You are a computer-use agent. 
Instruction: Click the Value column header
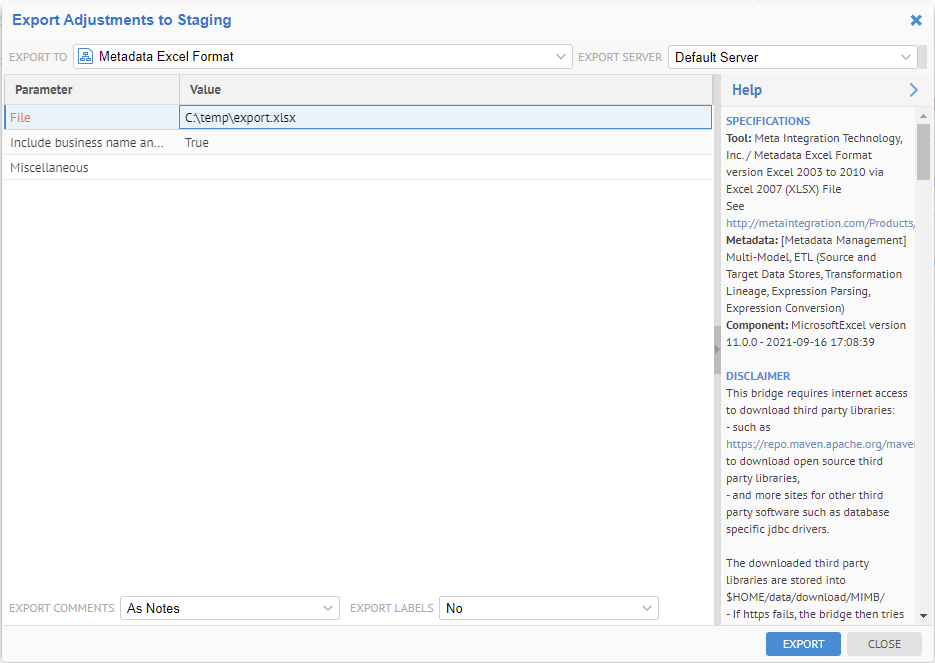205,89
